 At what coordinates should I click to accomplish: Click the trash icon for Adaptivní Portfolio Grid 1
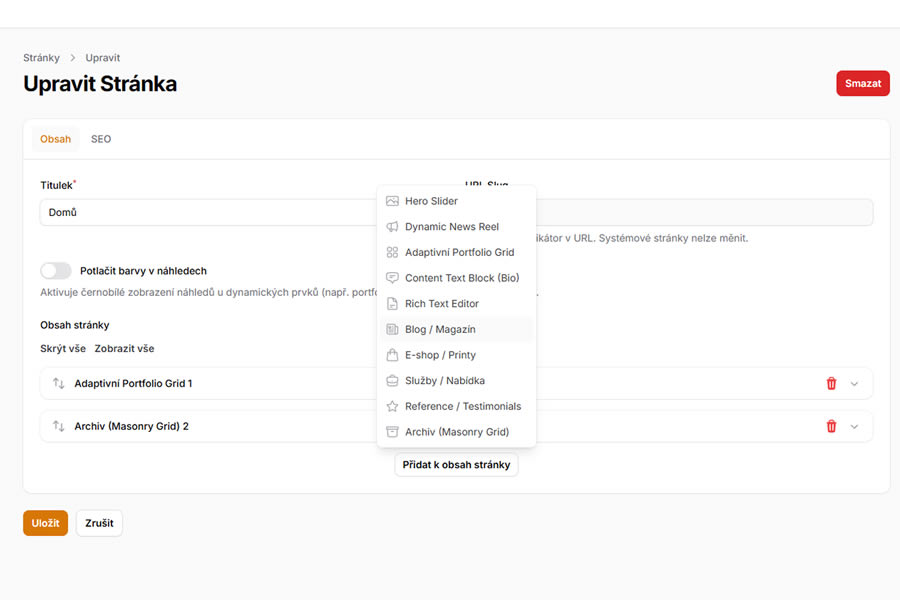click(831, 383)
